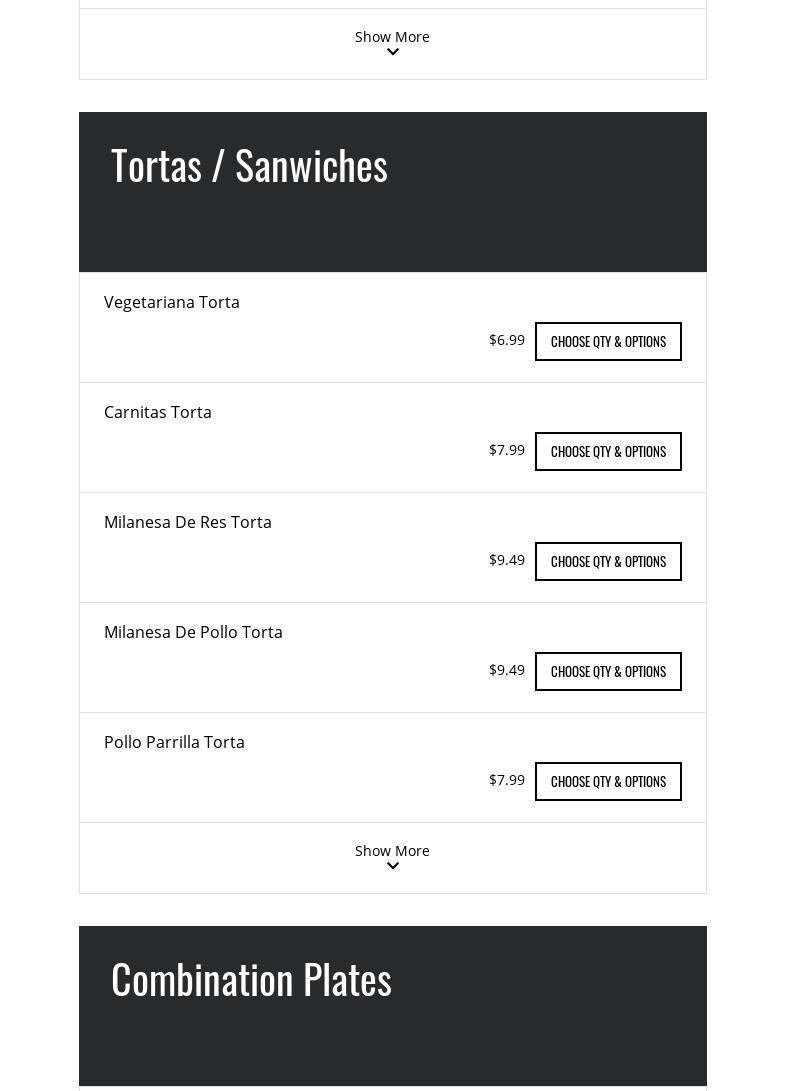Screen dimensions: 785x1091
Task: Click the chevron arrow above the Tortas section
Action: tap(392, 53)
